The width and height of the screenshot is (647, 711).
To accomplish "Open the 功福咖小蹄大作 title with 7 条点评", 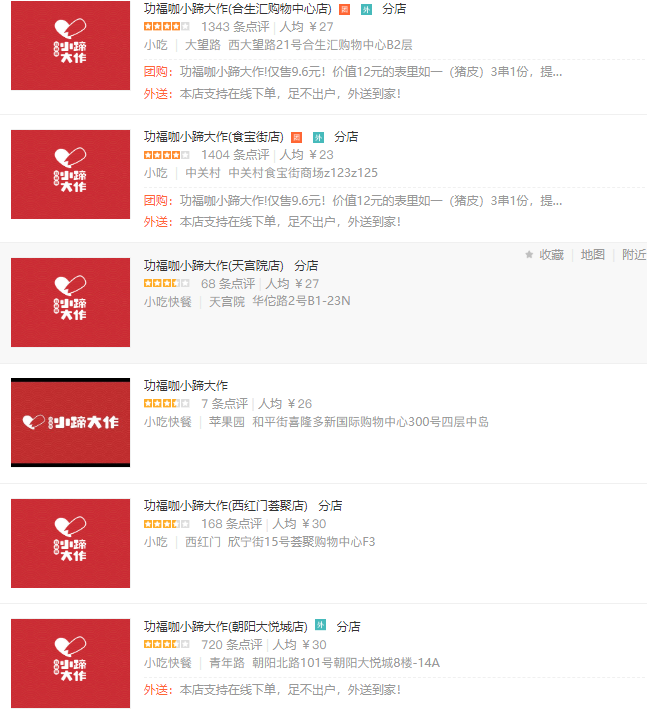I will coord(186,385).
